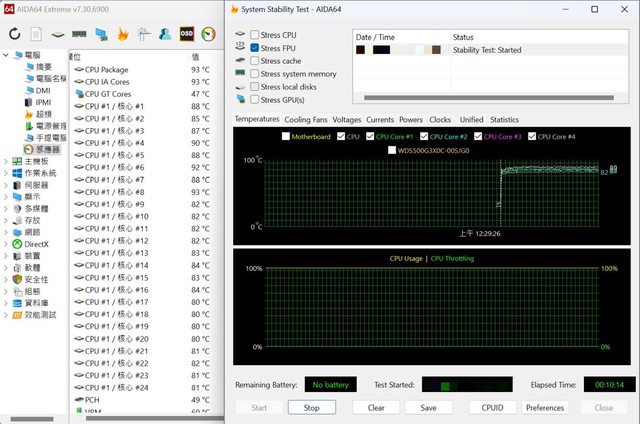Toggle the Motherboard graph checkbox
This screenshot has width=640, height=424.
284,136
